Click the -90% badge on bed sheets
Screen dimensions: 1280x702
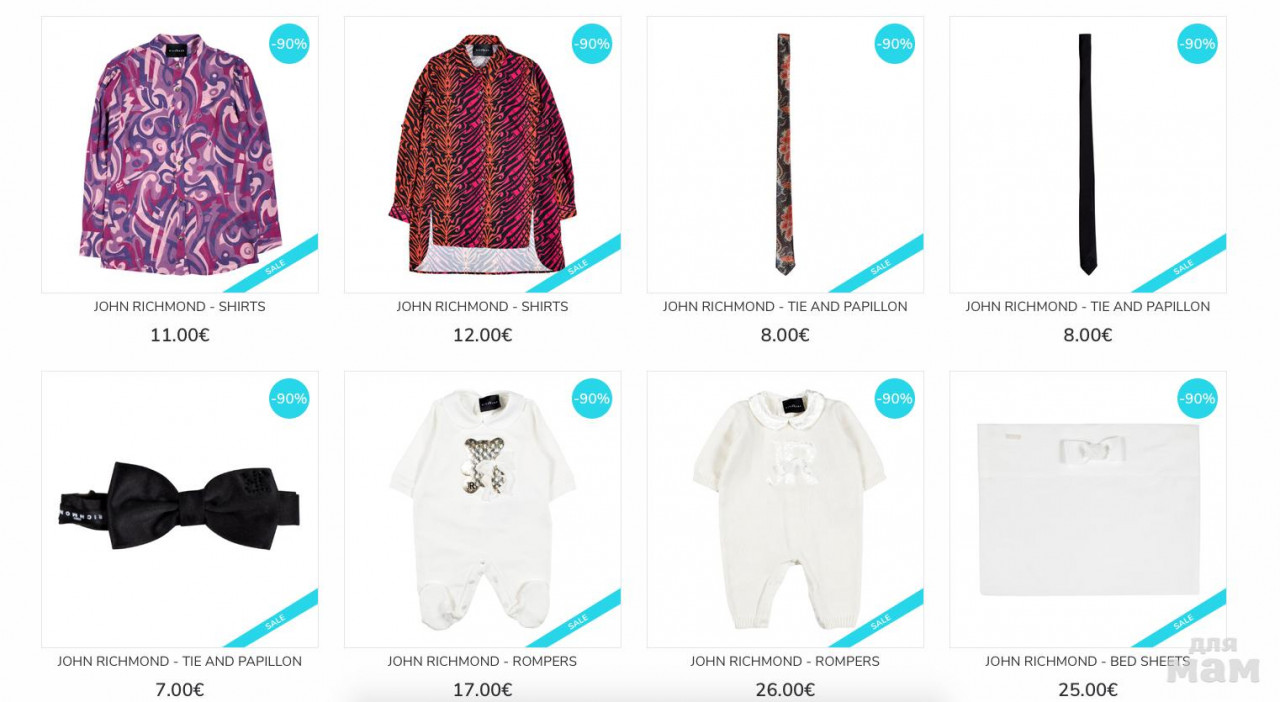pos(1197,399)
